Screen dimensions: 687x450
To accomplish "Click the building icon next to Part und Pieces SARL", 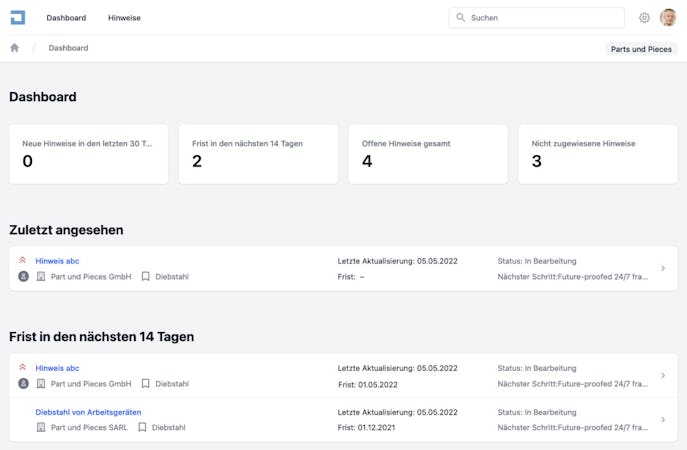I will [41, 428].
